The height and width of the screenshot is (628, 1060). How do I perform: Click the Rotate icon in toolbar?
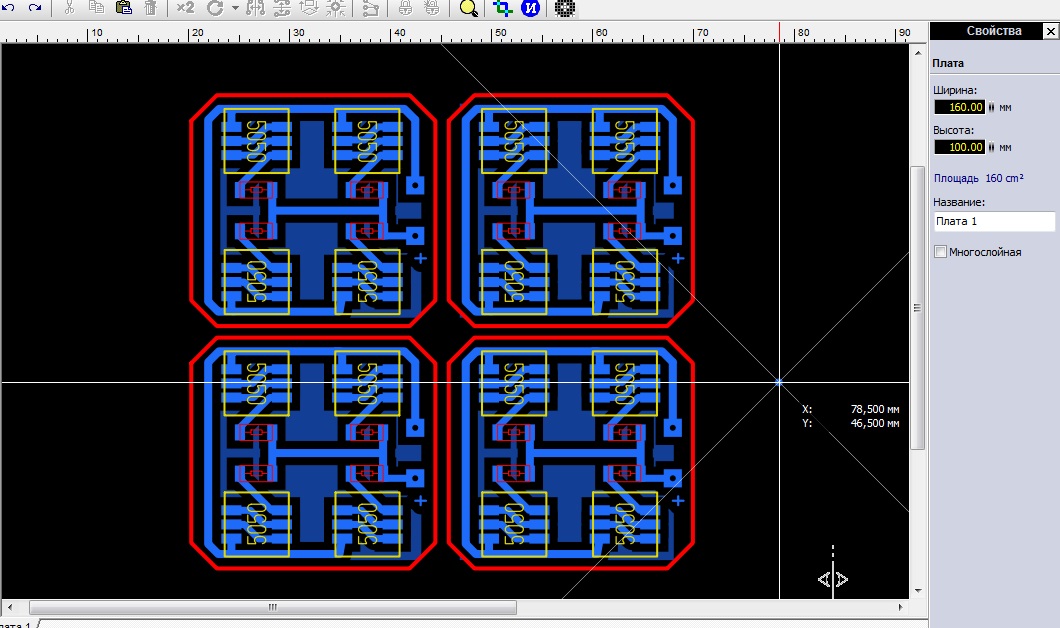215,7
